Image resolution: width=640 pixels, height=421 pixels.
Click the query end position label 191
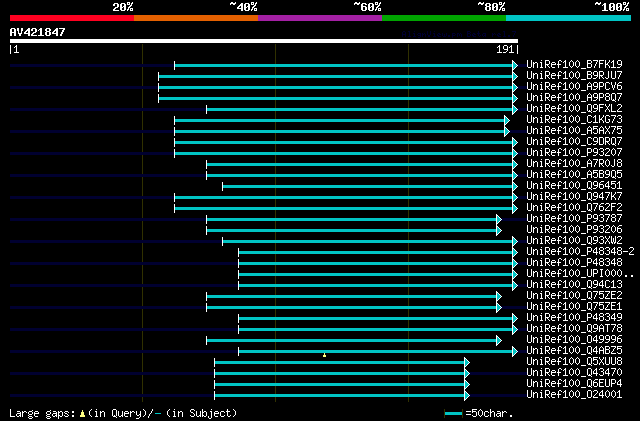(x=505, y=49)
